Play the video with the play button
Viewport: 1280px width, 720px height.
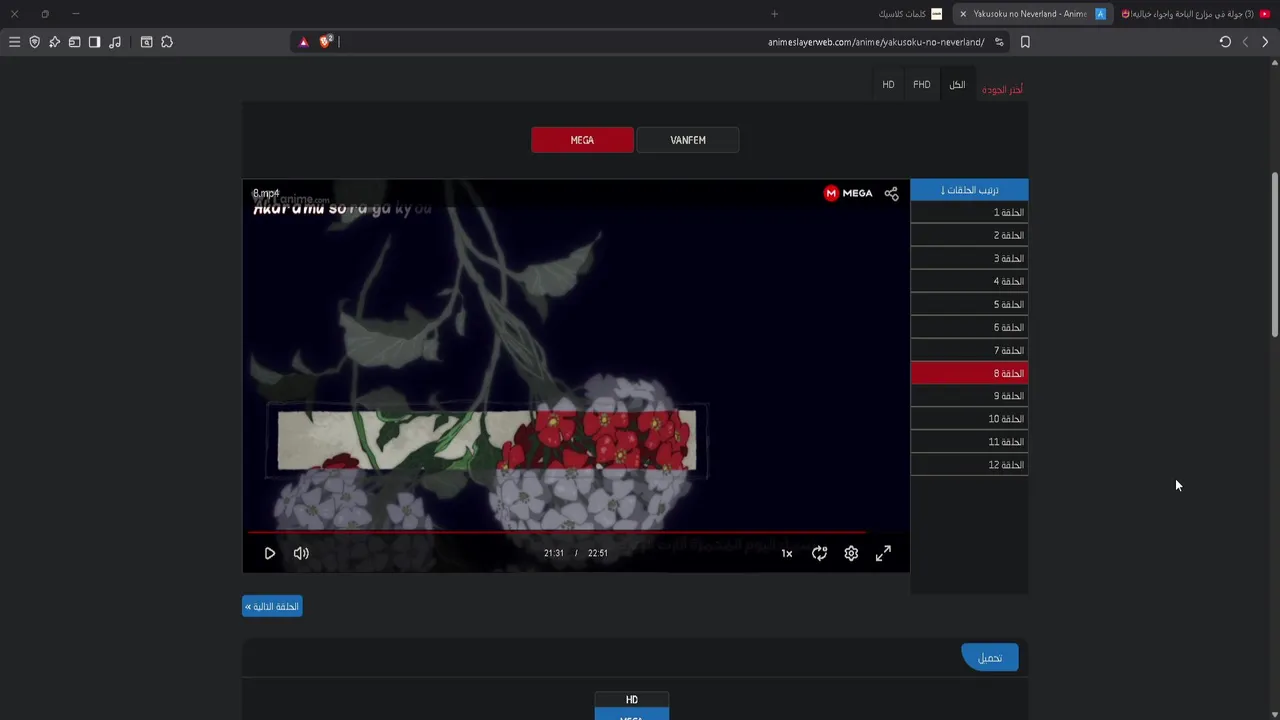click(269, 553)
